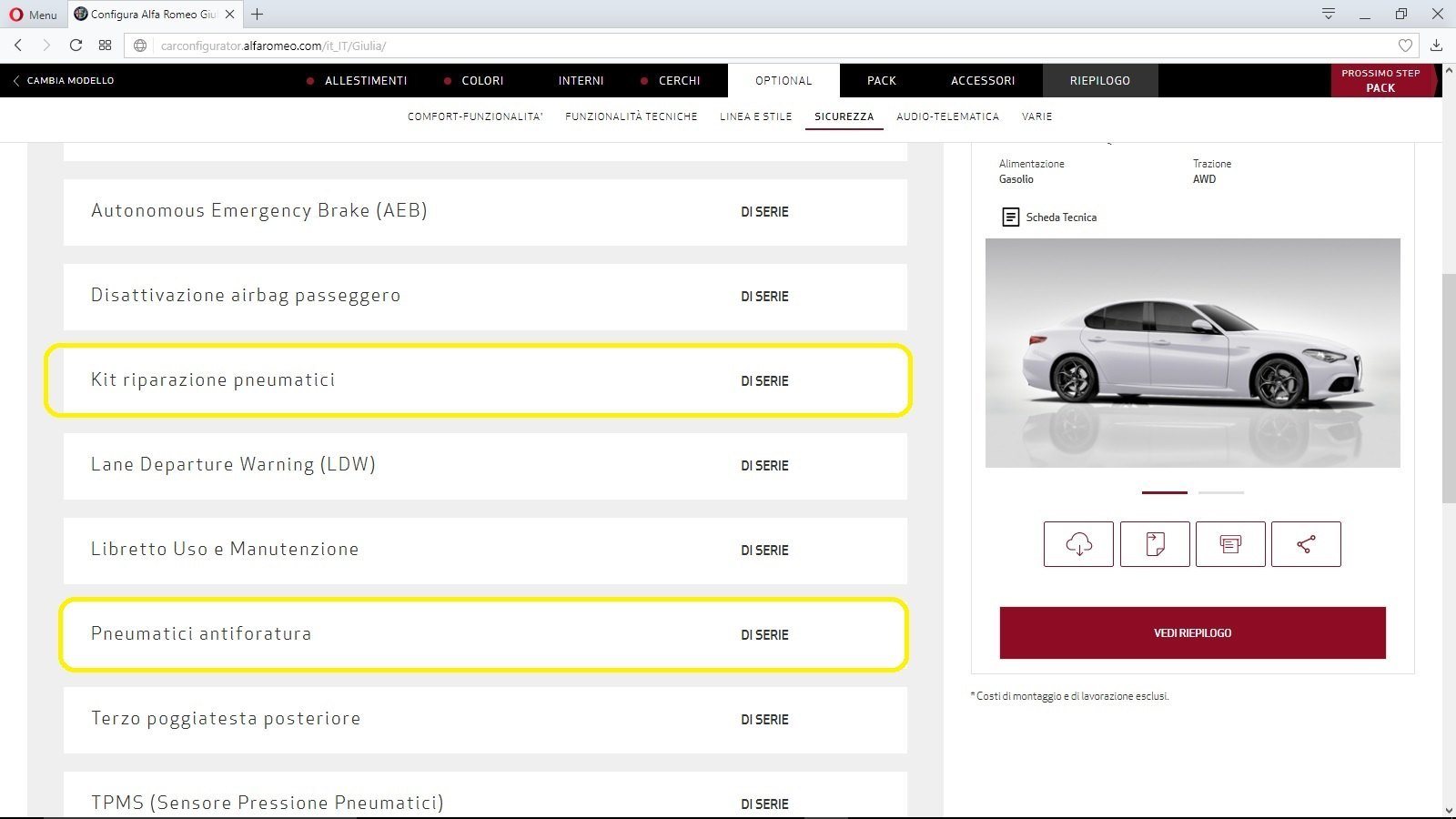
Task: Open Scheda Tecnica document icon
Action: [x=1010, y=217]
